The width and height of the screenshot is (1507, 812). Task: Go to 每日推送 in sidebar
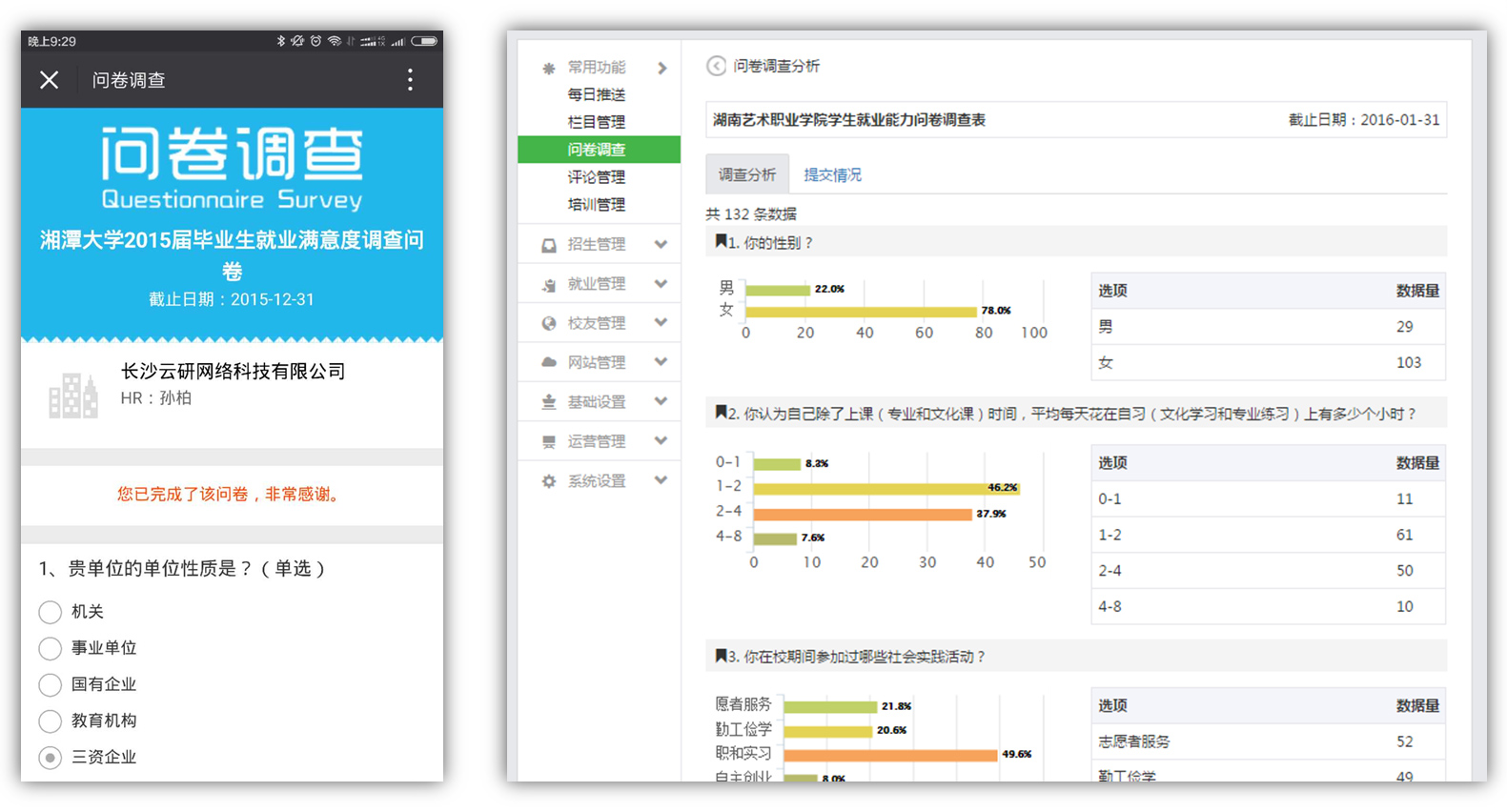(x=597, y=94)
